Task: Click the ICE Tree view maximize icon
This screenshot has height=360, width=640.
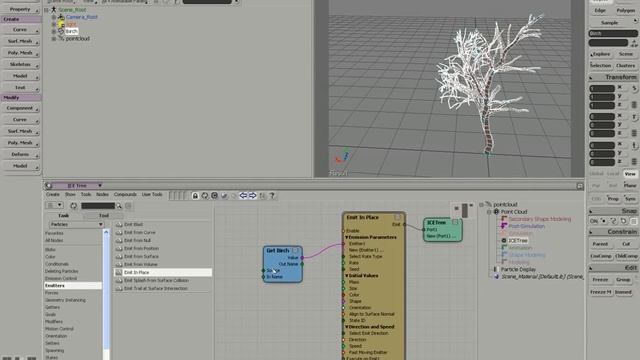Action: (x=580, y=186)
